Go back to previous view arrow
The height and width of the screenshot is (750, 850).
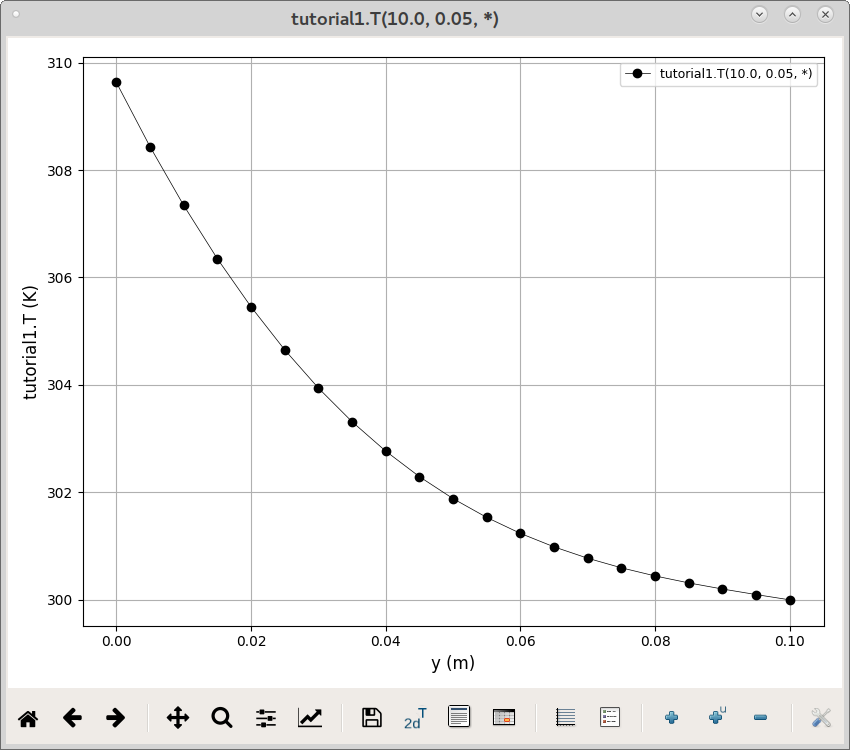click(x=72, y=718)
